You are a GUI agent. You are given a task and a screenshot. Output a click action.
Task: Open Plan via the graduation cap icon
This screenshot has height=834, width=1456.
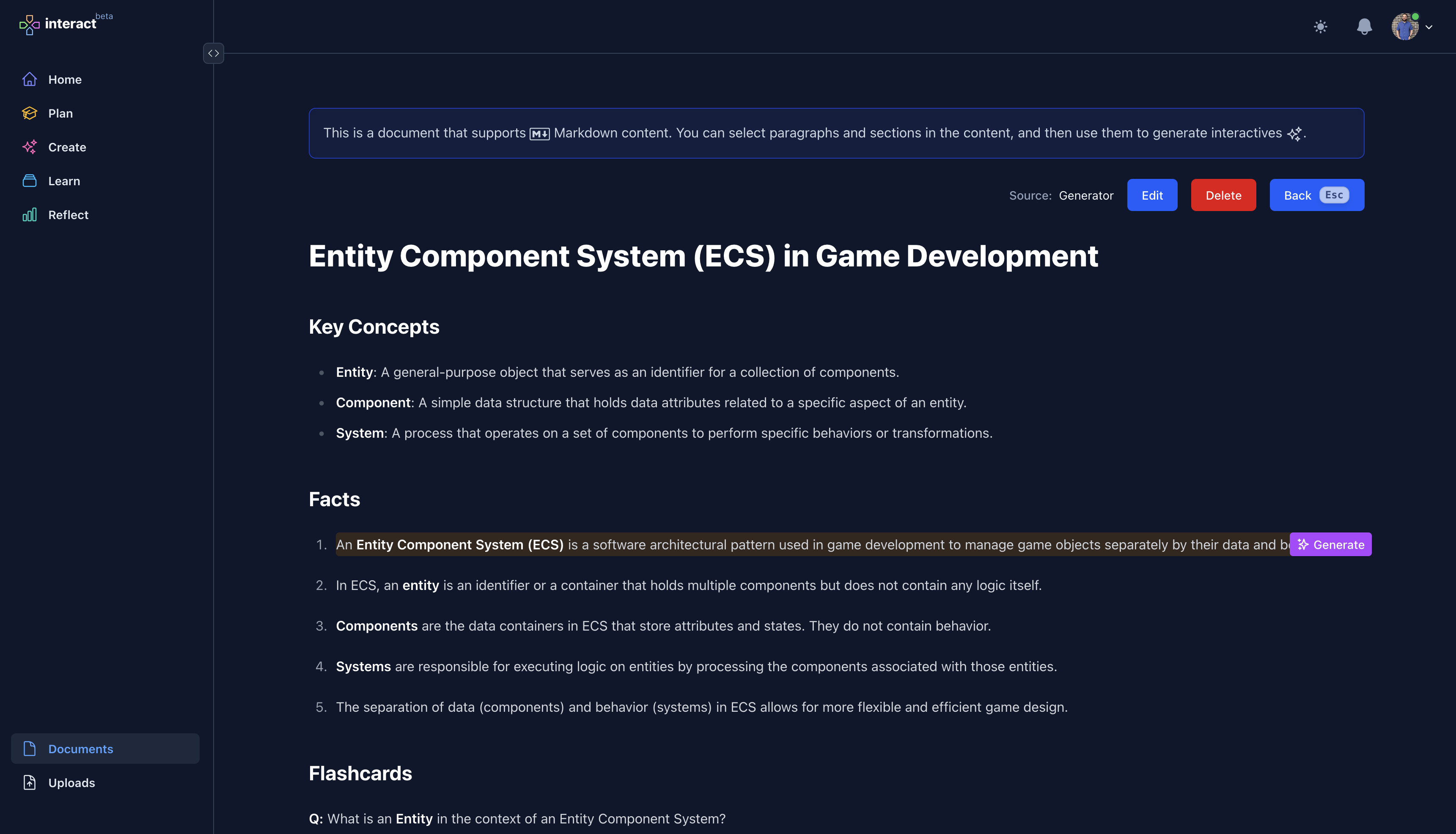point(29,113)
